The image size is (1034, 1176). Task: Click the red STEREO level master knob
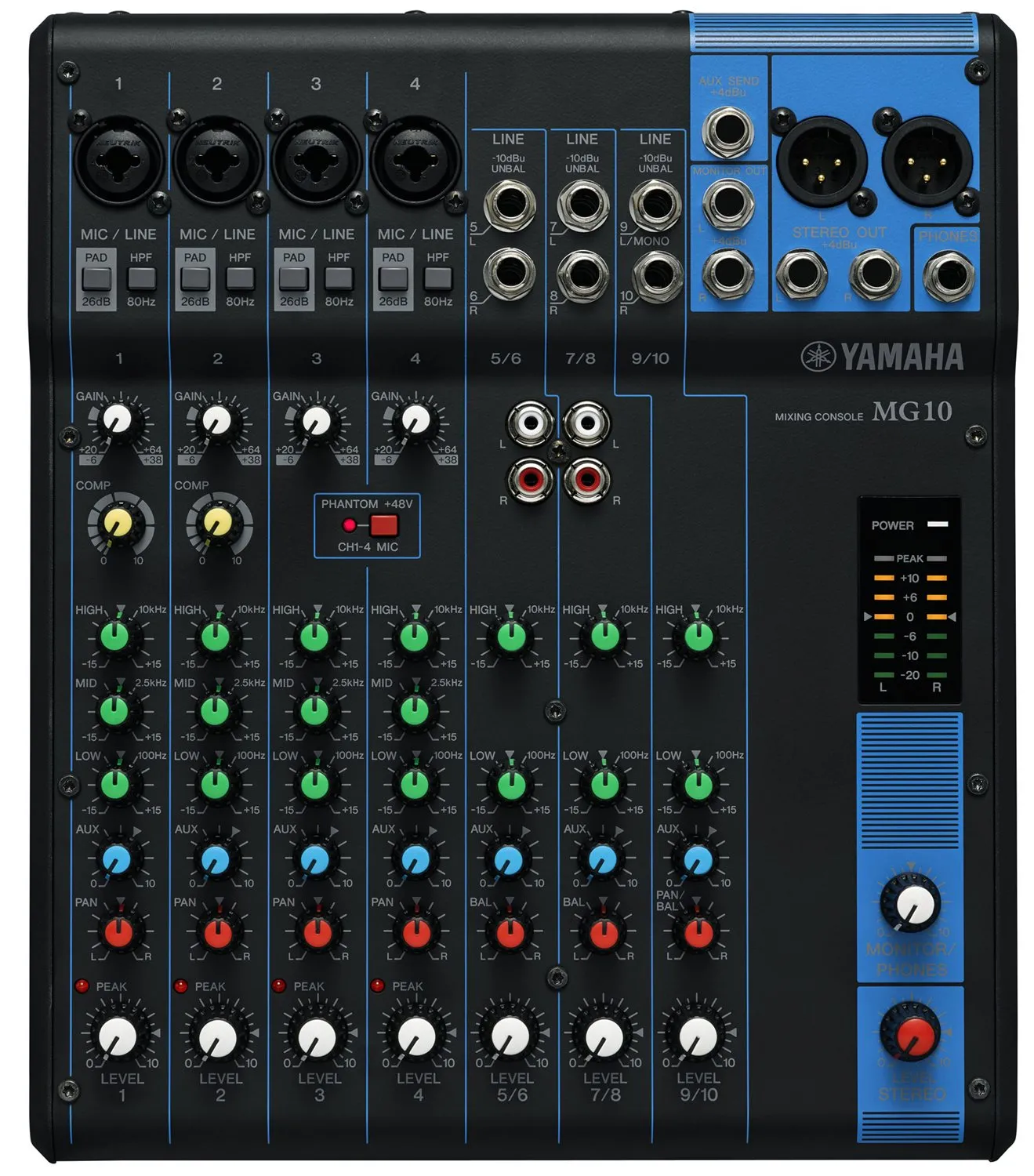tap(910, 1034)
